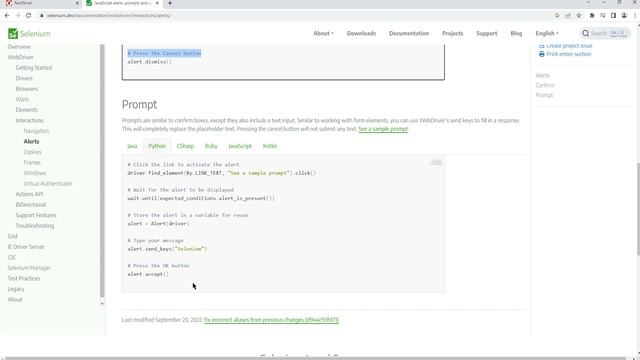Click the share page icon in address bar

[x=568, y=16]
